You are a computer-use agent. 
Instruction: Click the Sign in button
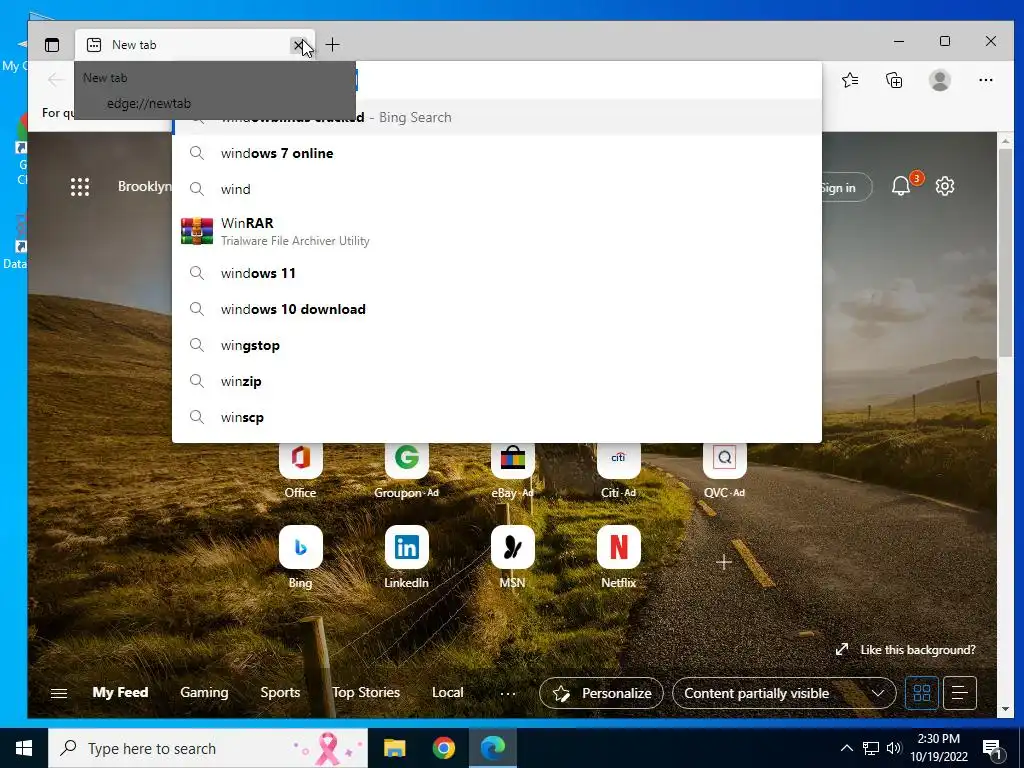point(846,187)
